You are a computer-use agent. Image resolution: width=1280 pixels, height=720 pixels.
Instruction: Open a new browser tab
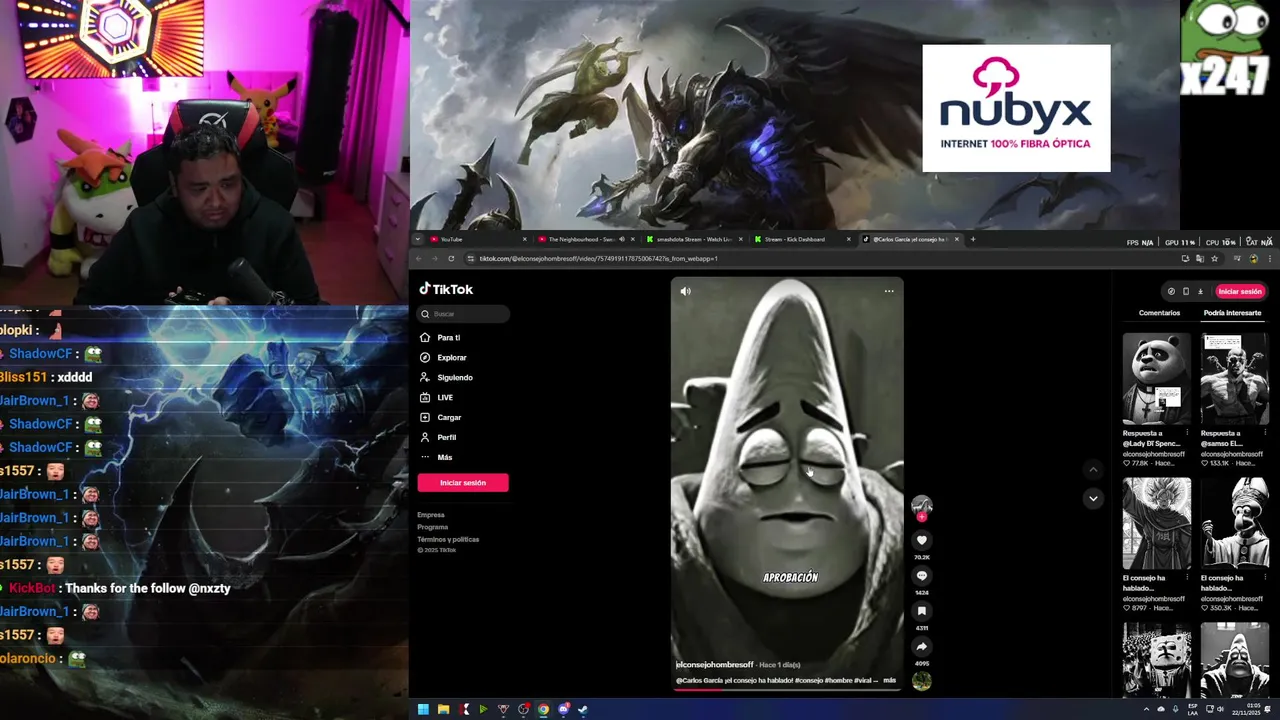tap(972, 240)
